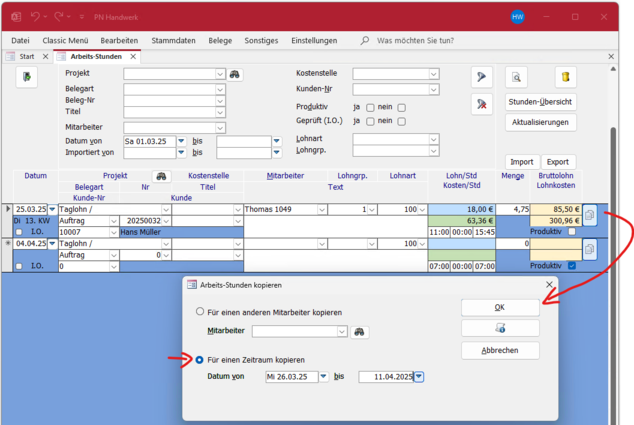Select 'Für einen Zeitraum kopieren' radio button
This screenshot has height=425, width=634.
[x=200, y=360]
